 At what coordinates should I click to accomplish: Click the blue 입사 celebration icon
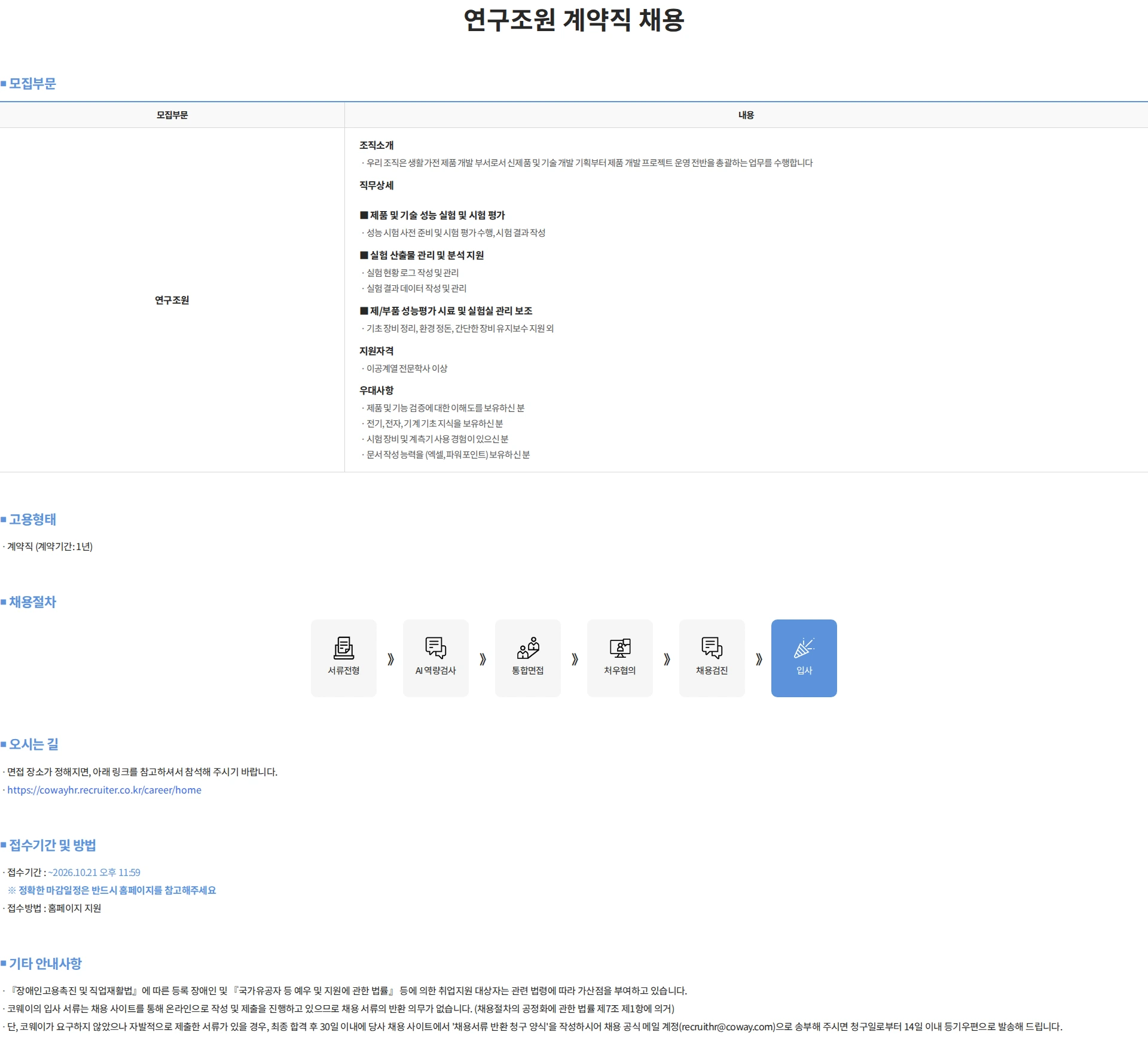point(804,648)
